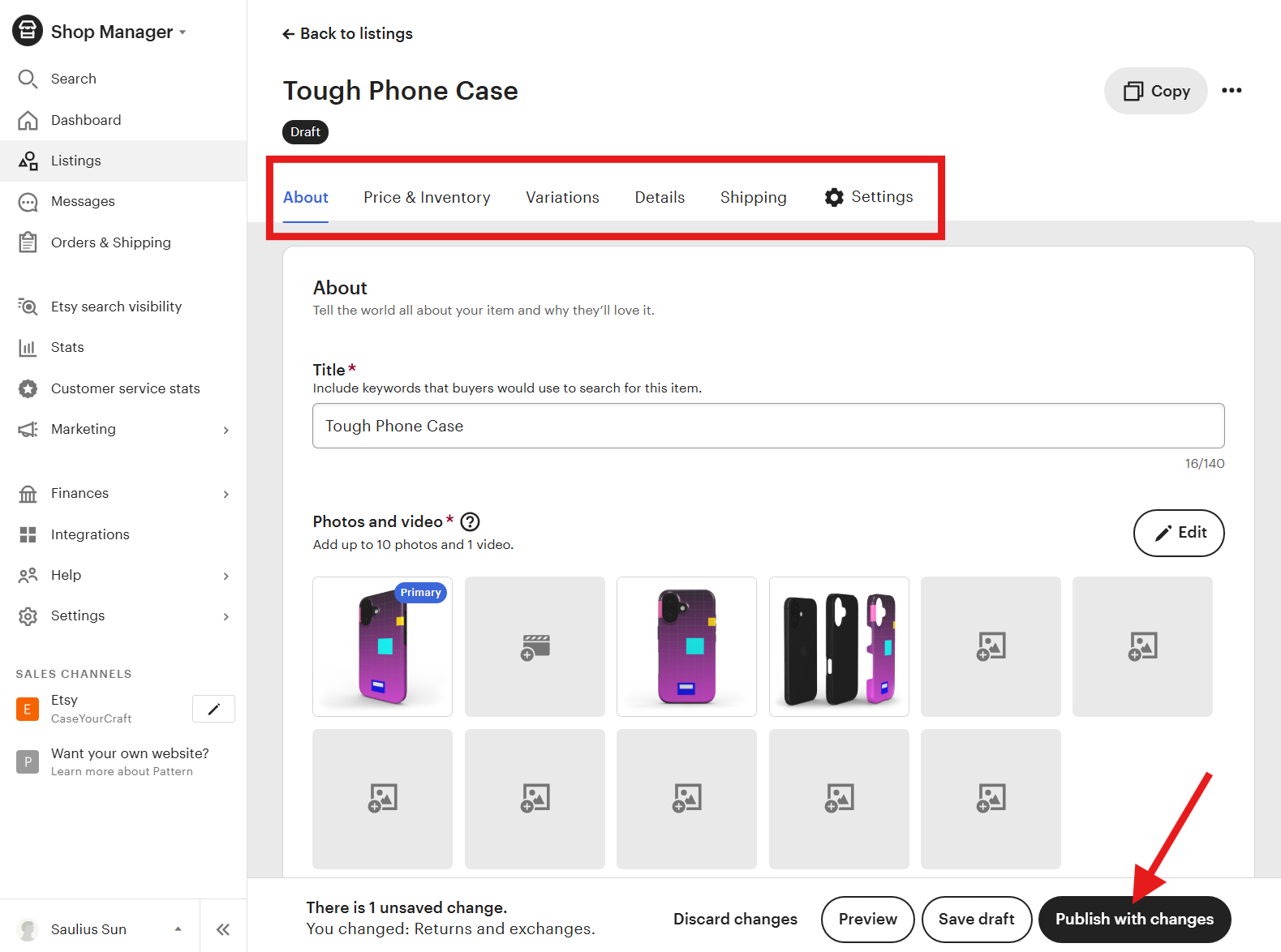Open the three-dots more options menu
This screenshot has height=952, width=1281.
point(1231,90)
